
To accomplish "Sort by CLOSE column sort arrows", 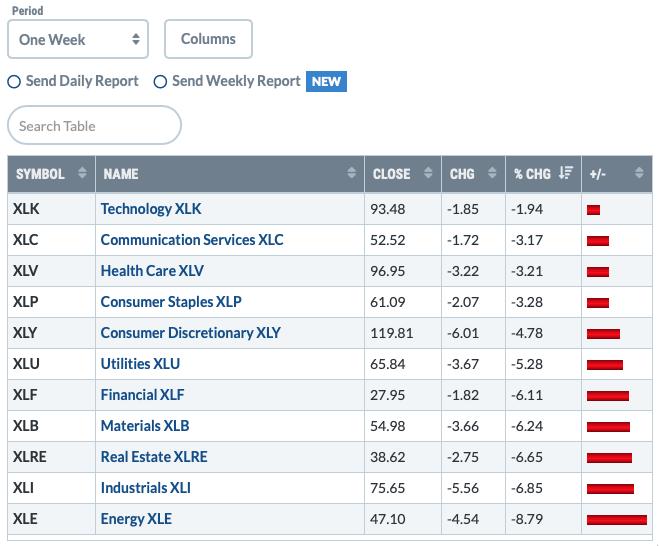I will click(428, 173).
